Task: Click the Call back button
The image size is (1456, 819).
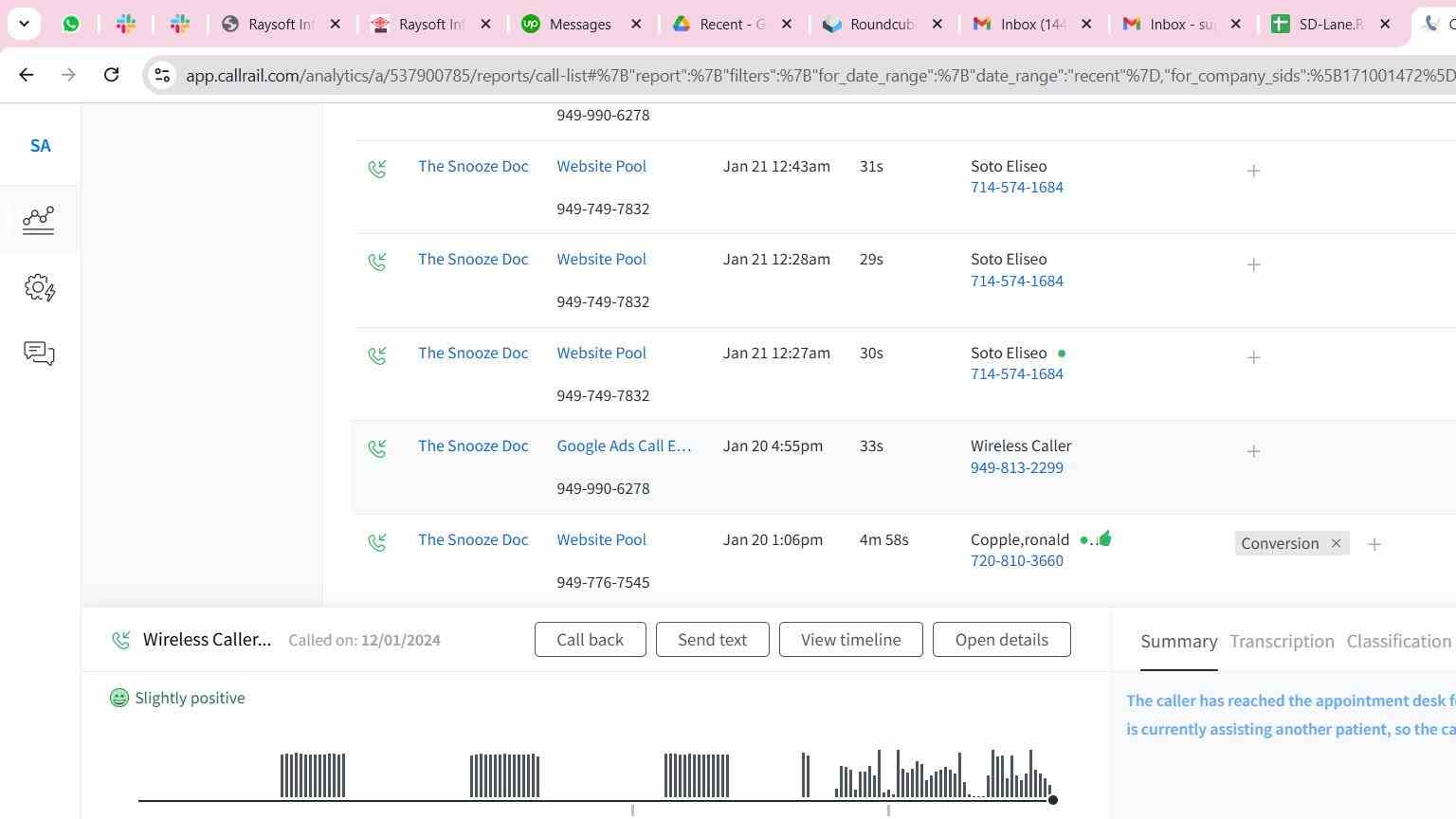Action: pyautogui.click(x=590, y=640)
